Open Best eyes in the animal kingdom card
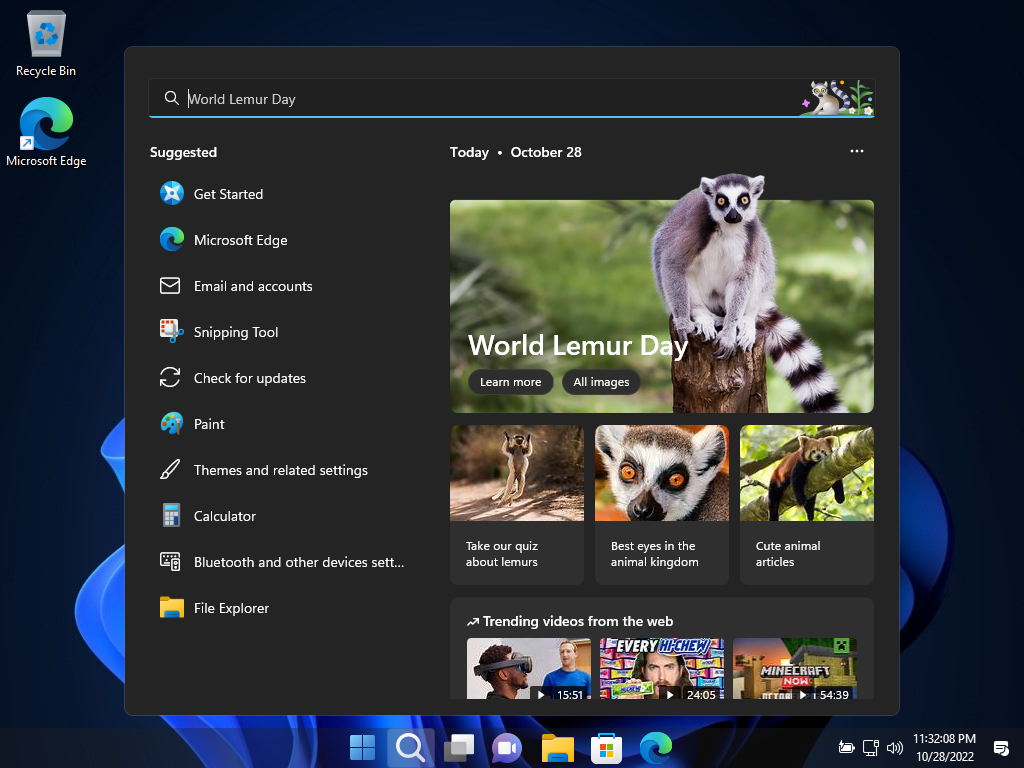 point(662,504)
